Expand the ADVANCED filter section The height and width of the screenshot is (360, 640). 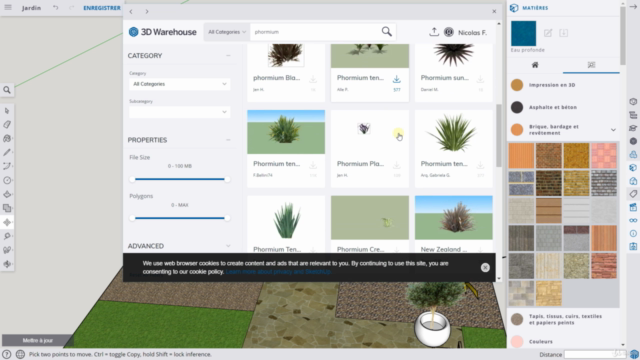pyautogui.click(x=228, y=246)
